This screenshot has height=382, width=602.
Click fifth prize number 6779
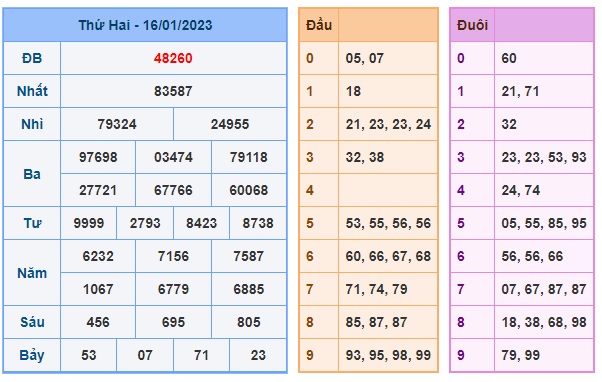[x=173, y=289]
